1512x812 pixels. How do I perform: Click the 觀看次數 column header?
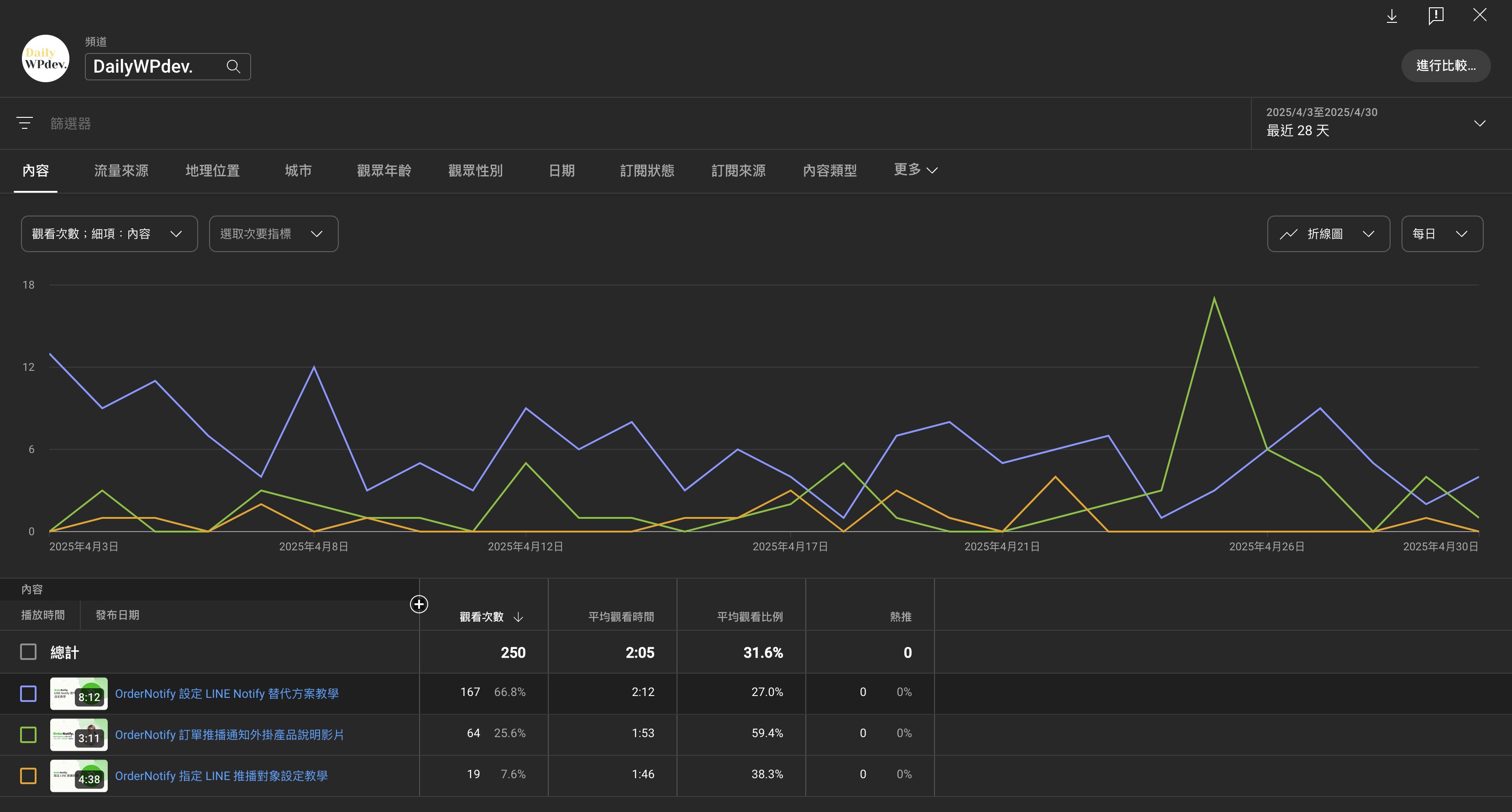pyautogui.click(x=481, y=617)
